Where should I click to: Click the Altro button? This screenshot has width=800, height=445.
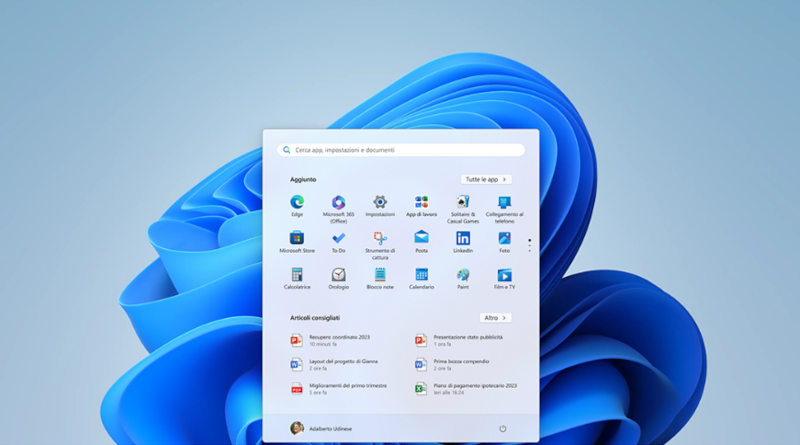coord(495,318)
